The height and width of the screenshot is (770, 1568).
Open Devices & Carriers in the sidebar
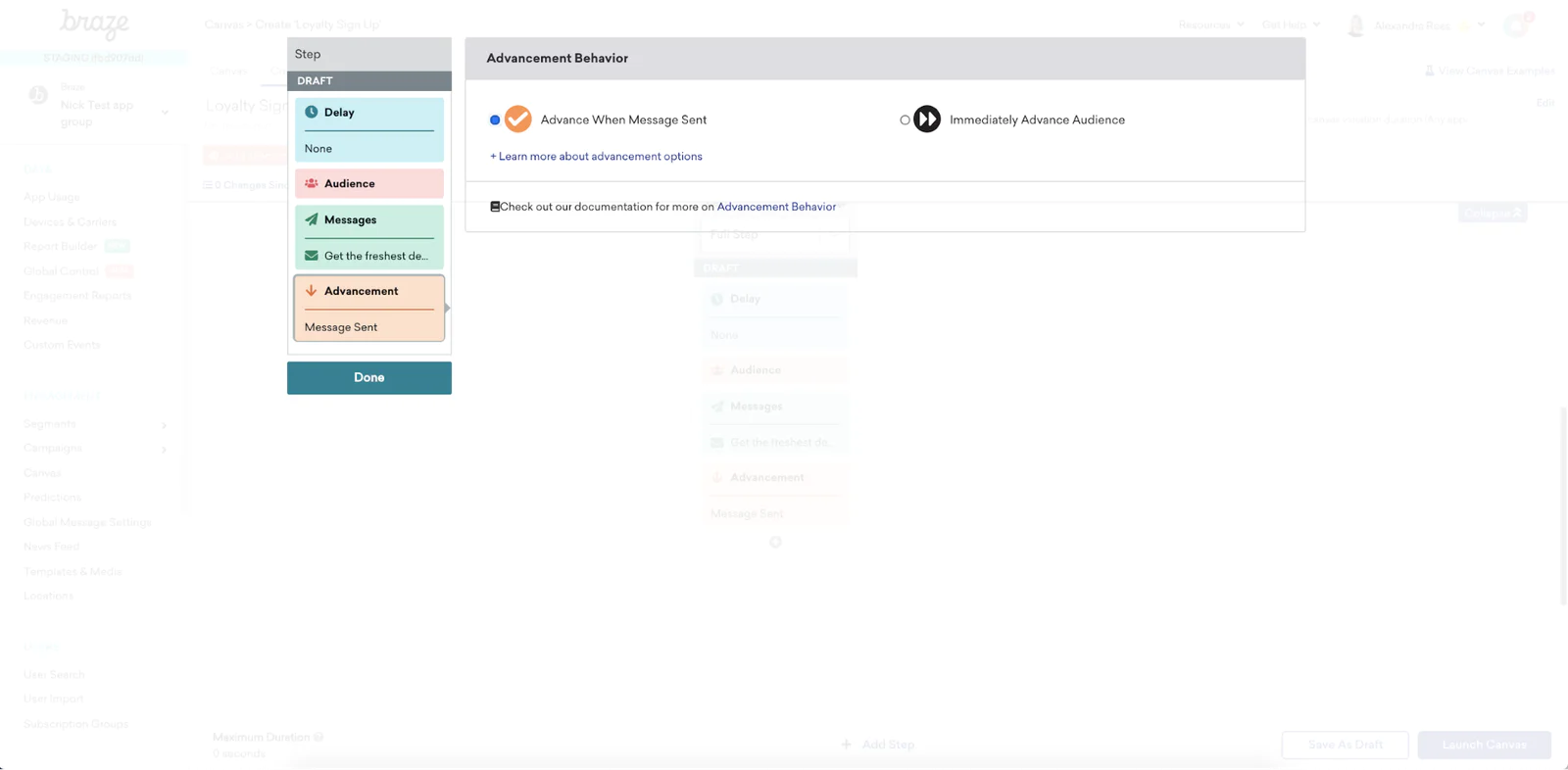click(70, 221)
